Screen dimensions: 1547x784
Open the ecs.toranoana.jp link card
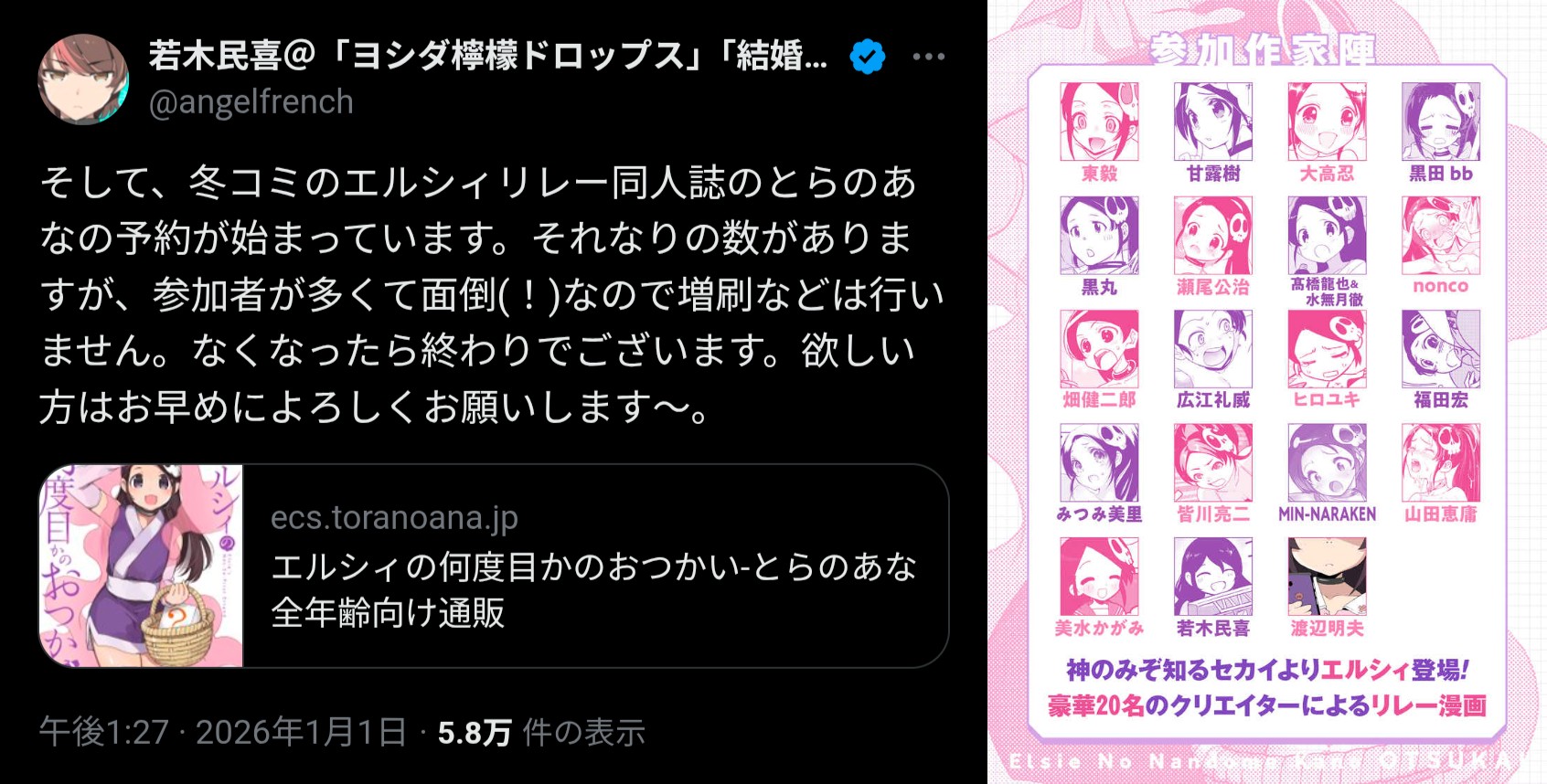pyautogui.click(x=494, y=566)
